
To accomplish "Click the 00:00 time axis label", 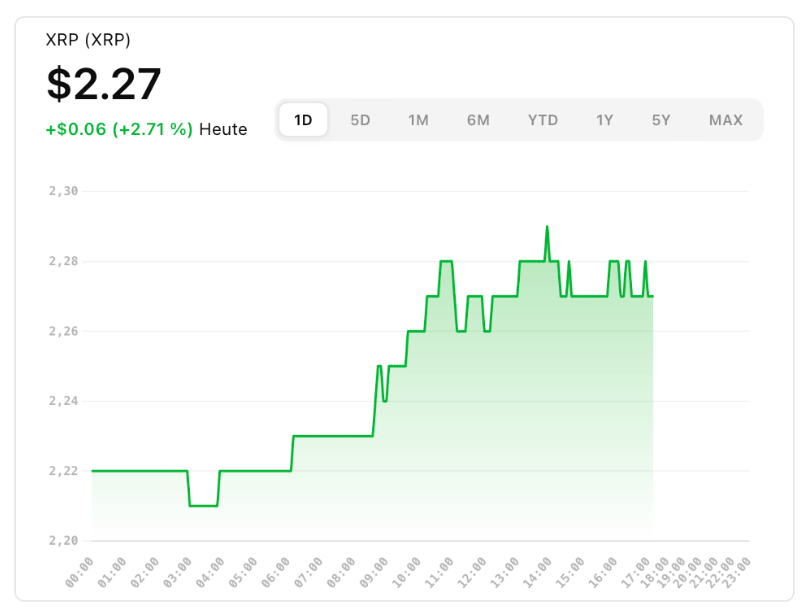I will point(80,573).
